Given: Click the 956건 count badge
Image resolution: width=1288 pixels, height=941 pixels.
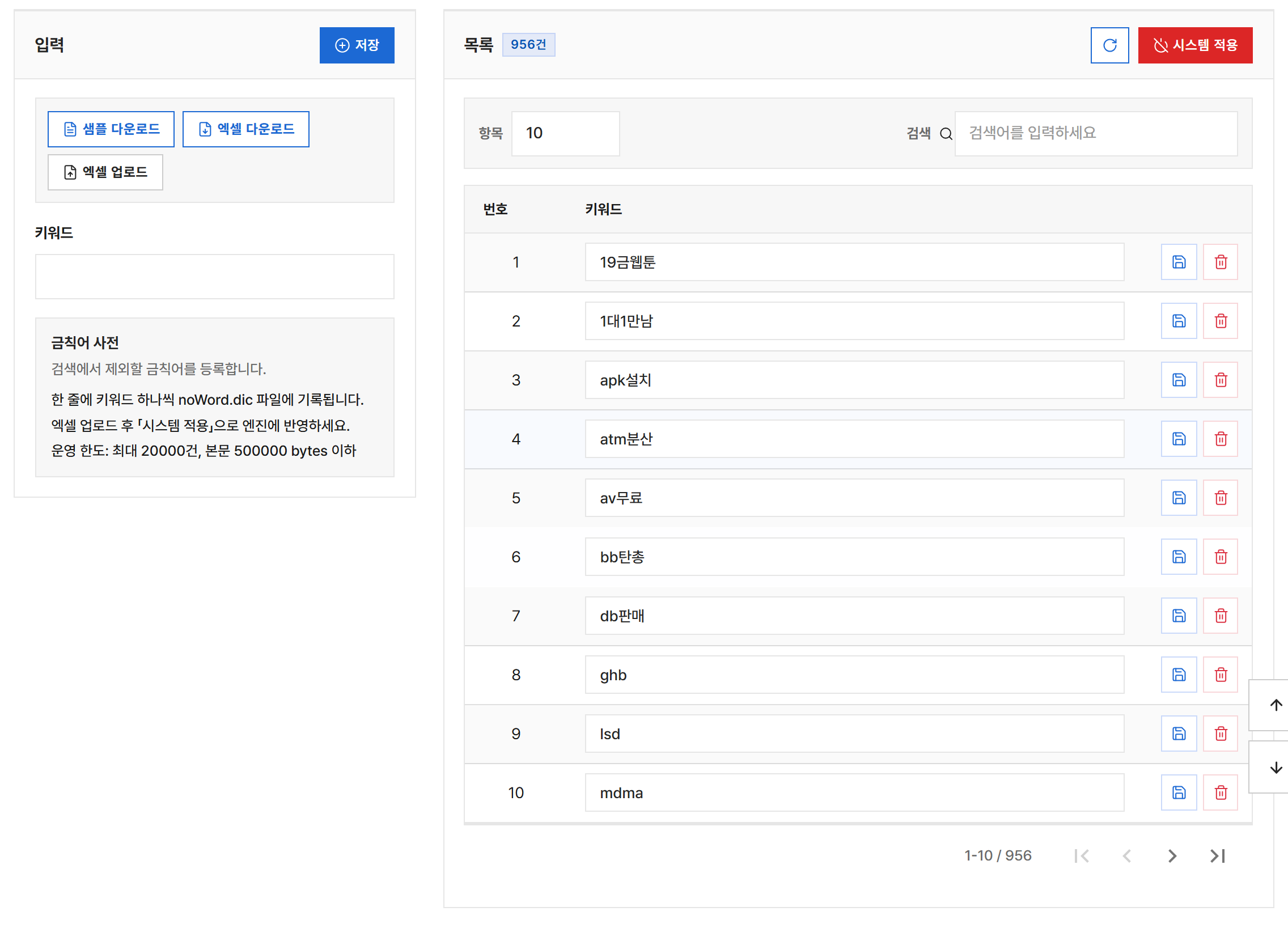Looking at the screenshot, I should point(528,44).
